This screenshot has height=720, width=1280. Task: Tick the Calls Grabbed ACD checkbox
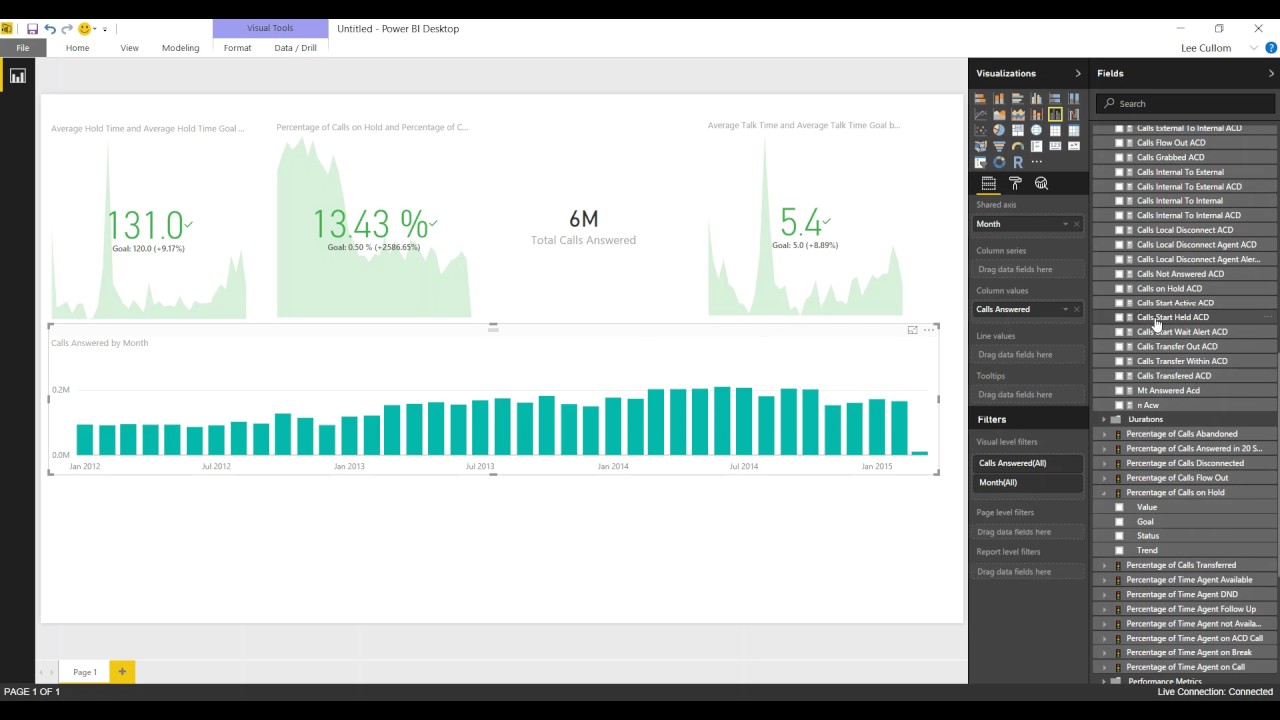pyautogui.click(x=1119, y=157)
